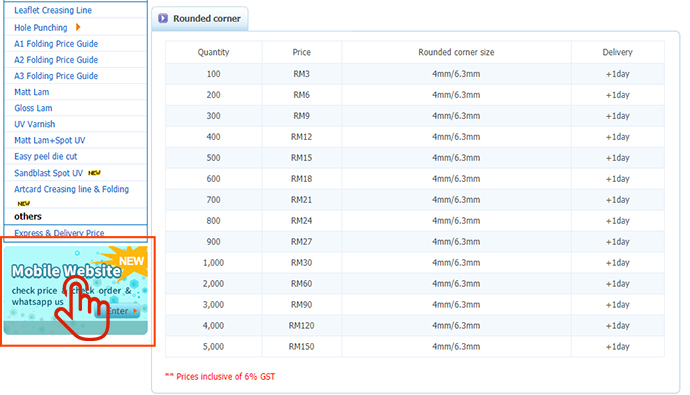690x395 pixels.
Task: Select the quantity 600 cell
Action: [x=213, y=179]
